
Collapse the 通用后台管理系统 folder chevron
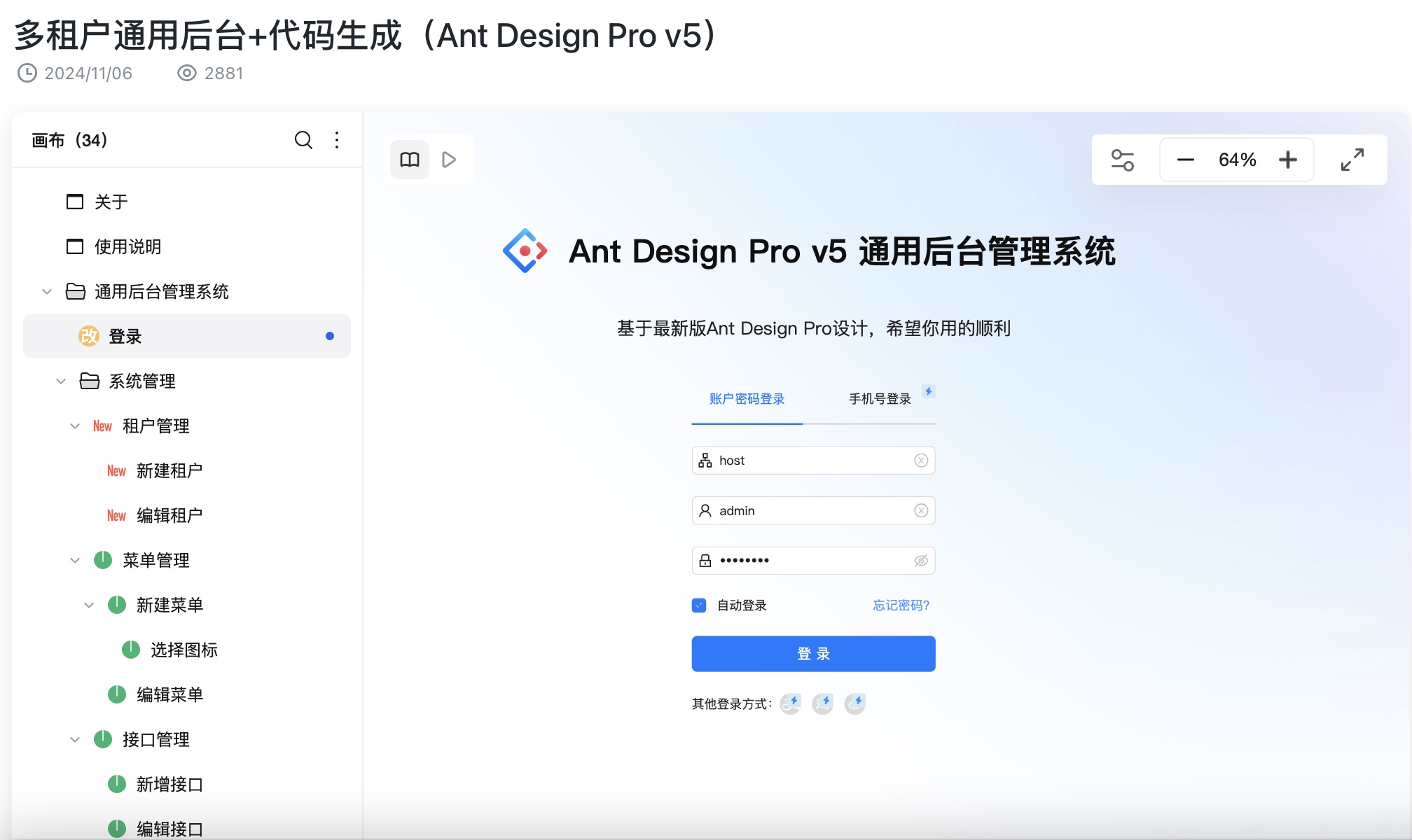click(47, 291)
